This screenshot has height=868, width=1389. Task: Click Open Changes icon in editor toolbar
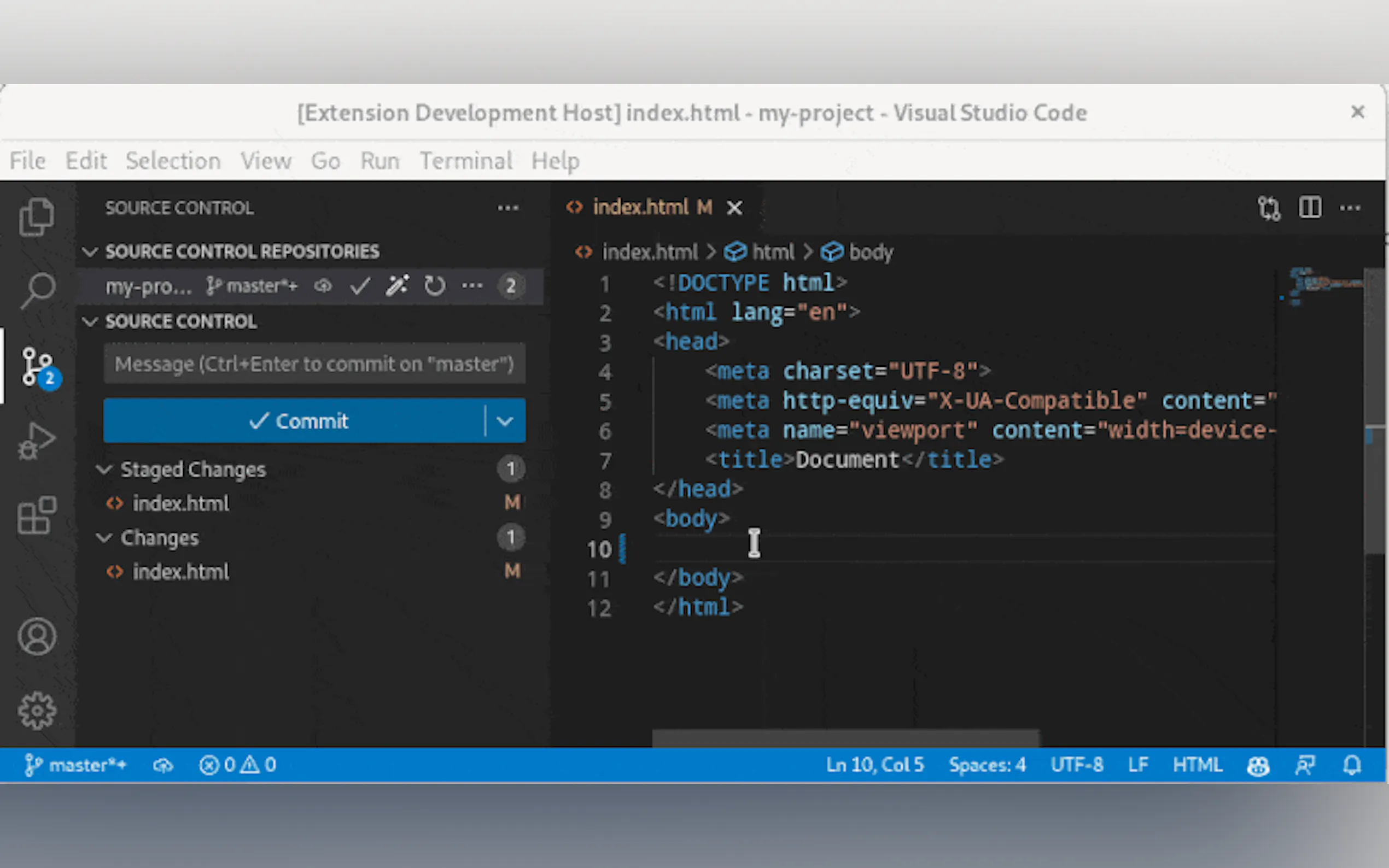tap(1269, 208)
